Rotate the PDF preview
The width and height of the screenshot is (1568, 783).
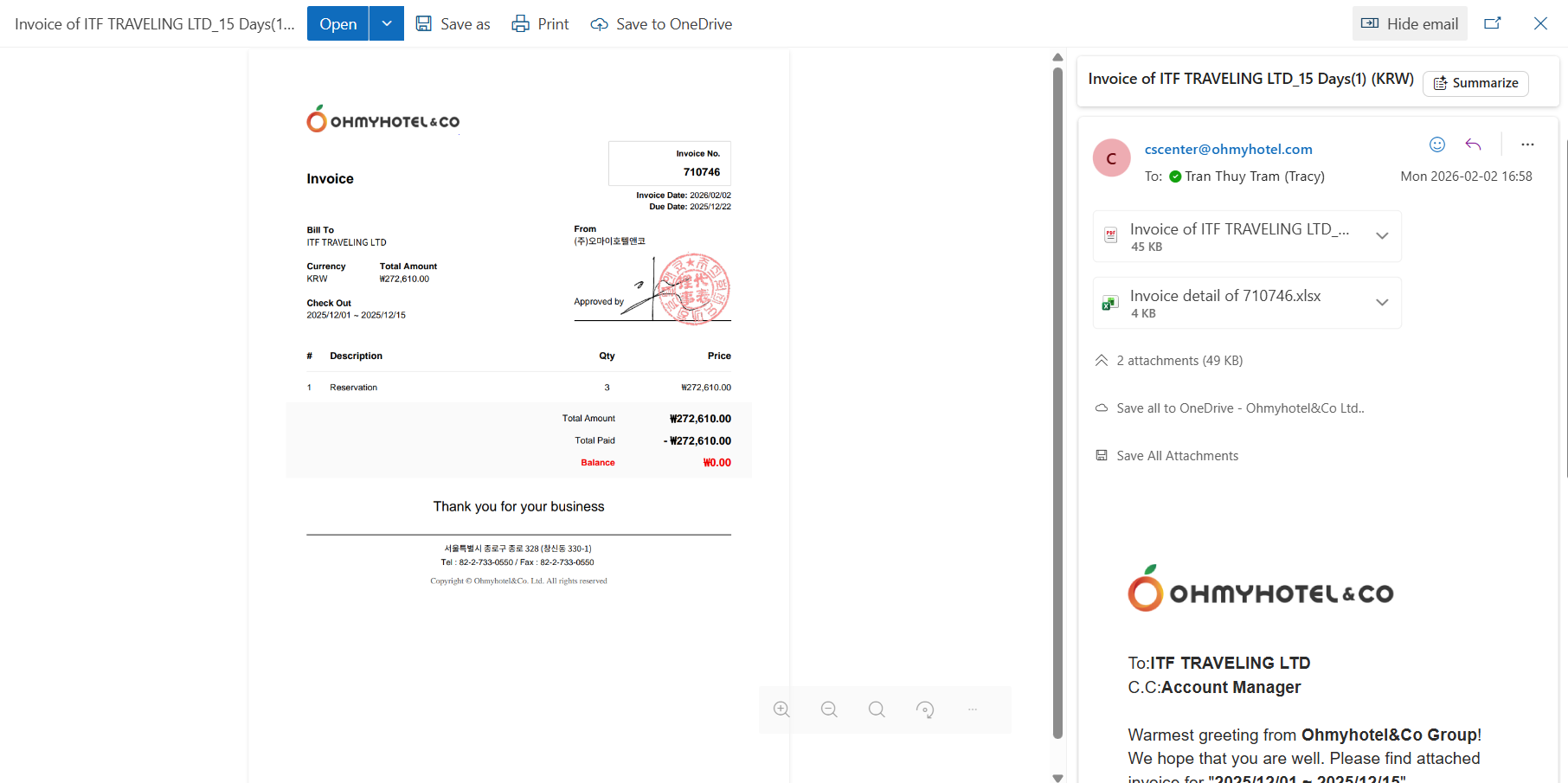pos(925,709)
